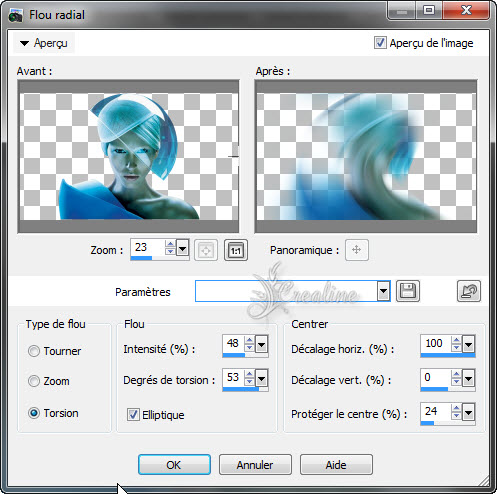Screen dimensions: 497x494
Task: Click the Panoramique navigate arrows icon
Action: (x=357, y=250)
